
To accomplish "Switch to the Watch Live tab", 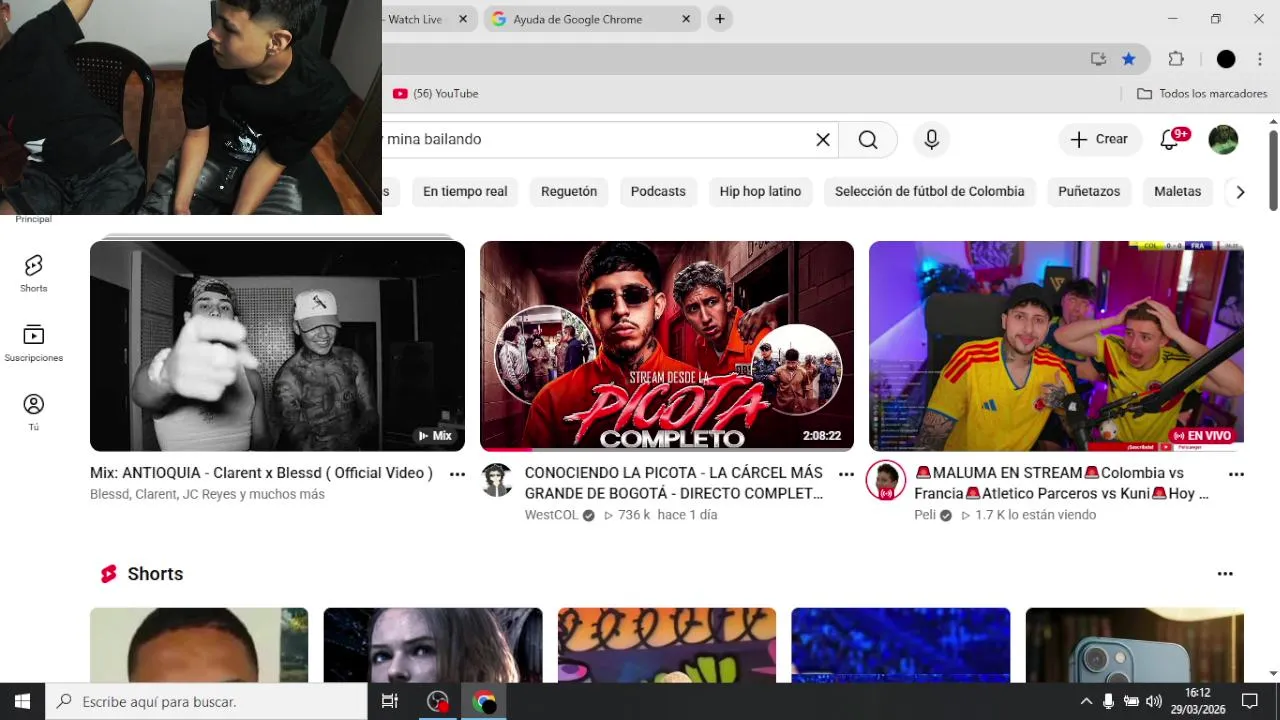I will [428, 19].
